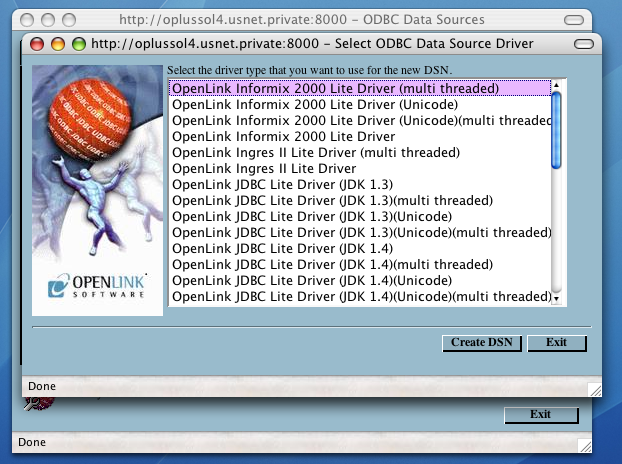Select JDBC Lite Driver (JDK 1.4)(multi threaded)
Viewport: 622px width, 464px height.
point(360,264)
